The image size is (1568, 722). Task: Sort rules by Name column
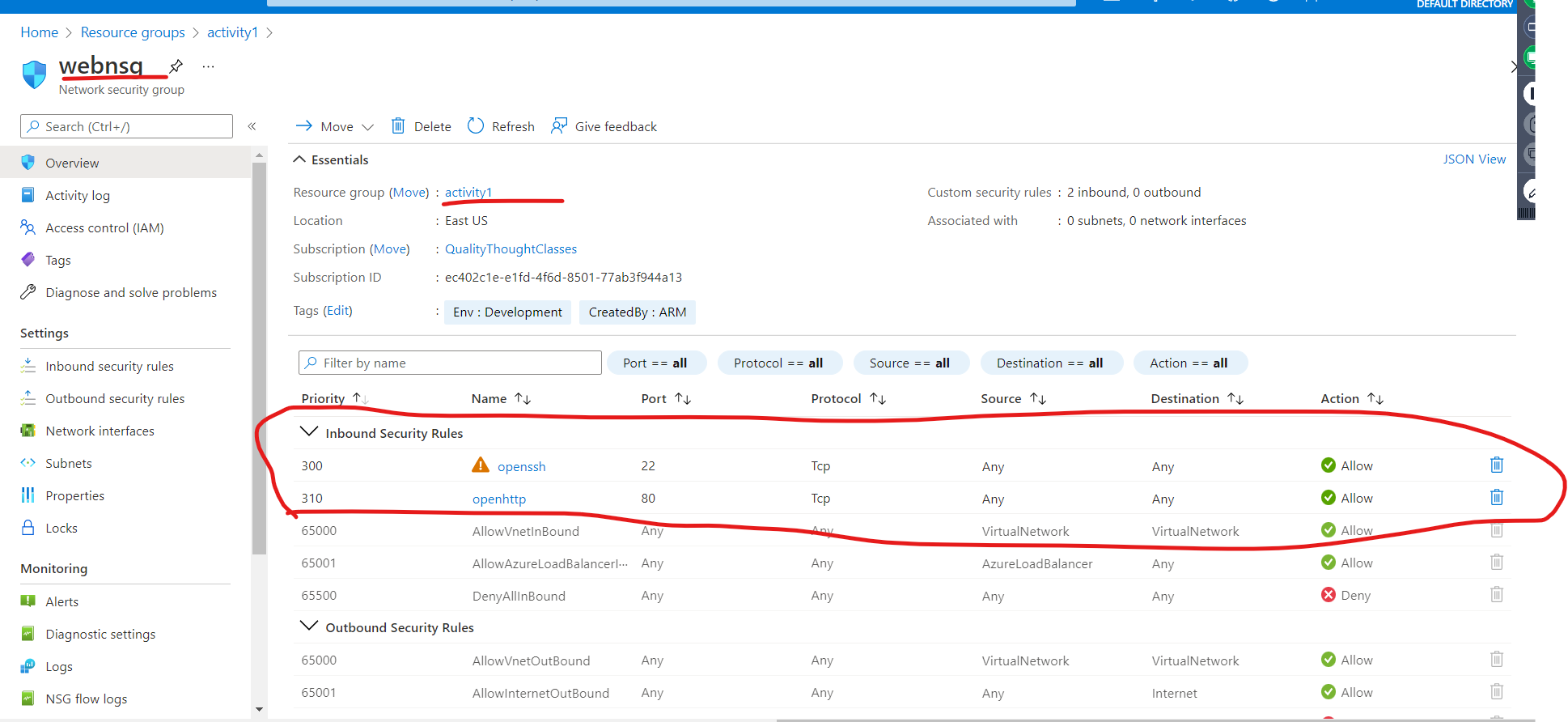pyautogui.click(x=501, y=398)
